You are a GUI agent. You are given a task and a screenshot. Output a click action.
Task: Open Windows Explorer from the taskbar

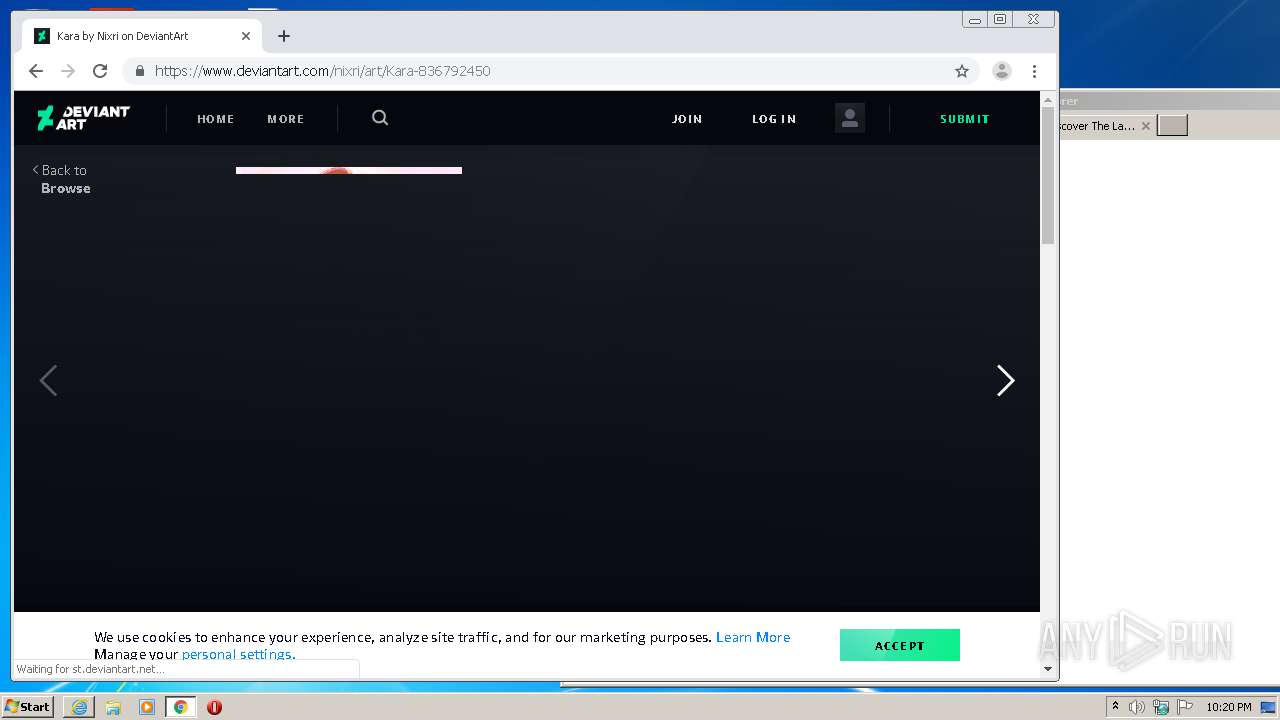[113, 707]
